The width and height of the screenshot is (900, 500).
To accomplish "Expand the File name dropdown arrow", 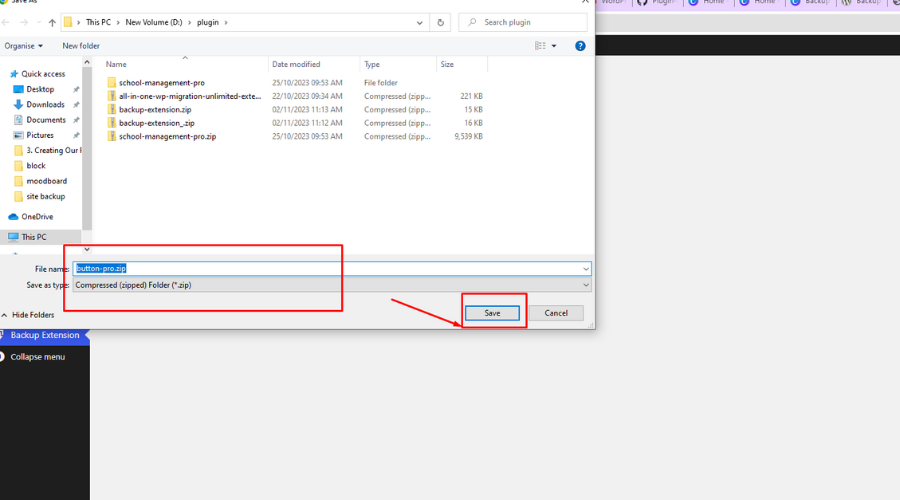I will (x=585, y=269).
